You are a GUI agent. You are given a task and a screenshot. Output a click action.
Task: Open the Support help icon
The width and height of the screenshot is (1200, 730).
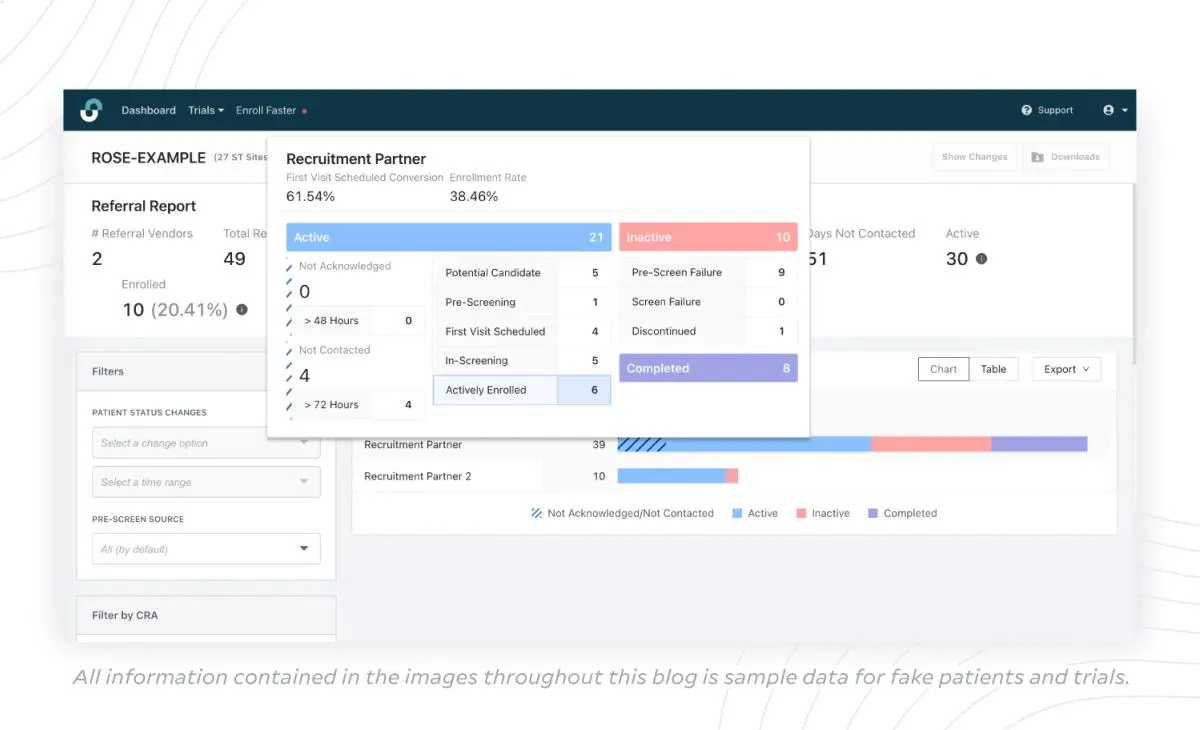(x=1025, y=110)
